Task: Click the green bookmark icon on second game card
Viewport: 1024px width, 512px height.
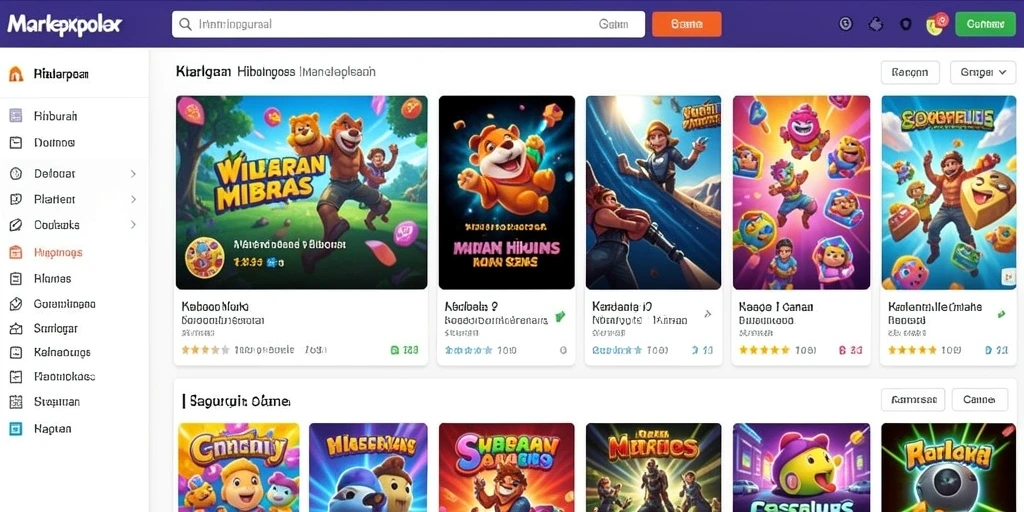Action: [560, 317]
